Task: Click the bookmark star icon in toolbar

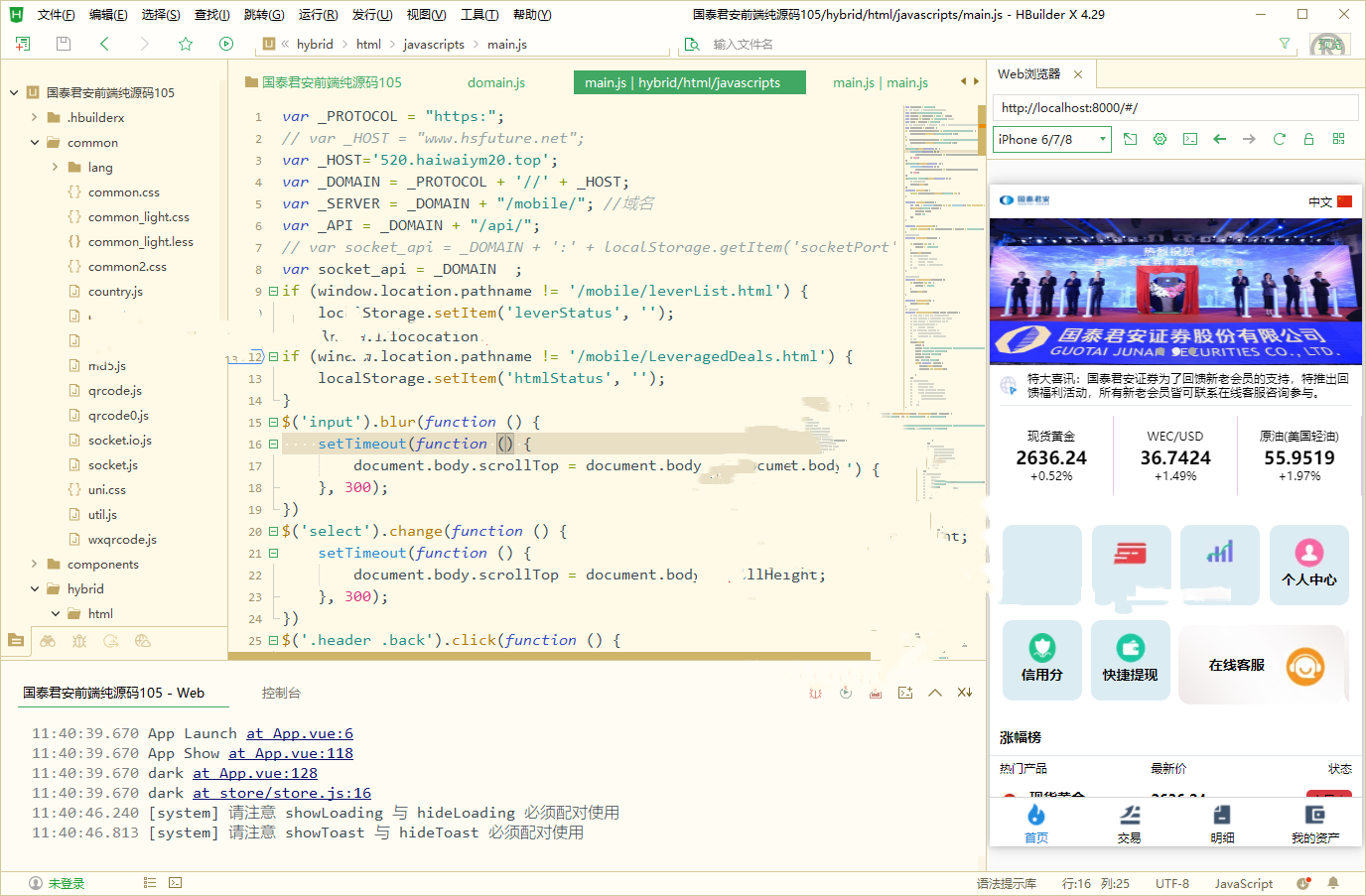Action: pyautogui.click(x=186, y=44)
